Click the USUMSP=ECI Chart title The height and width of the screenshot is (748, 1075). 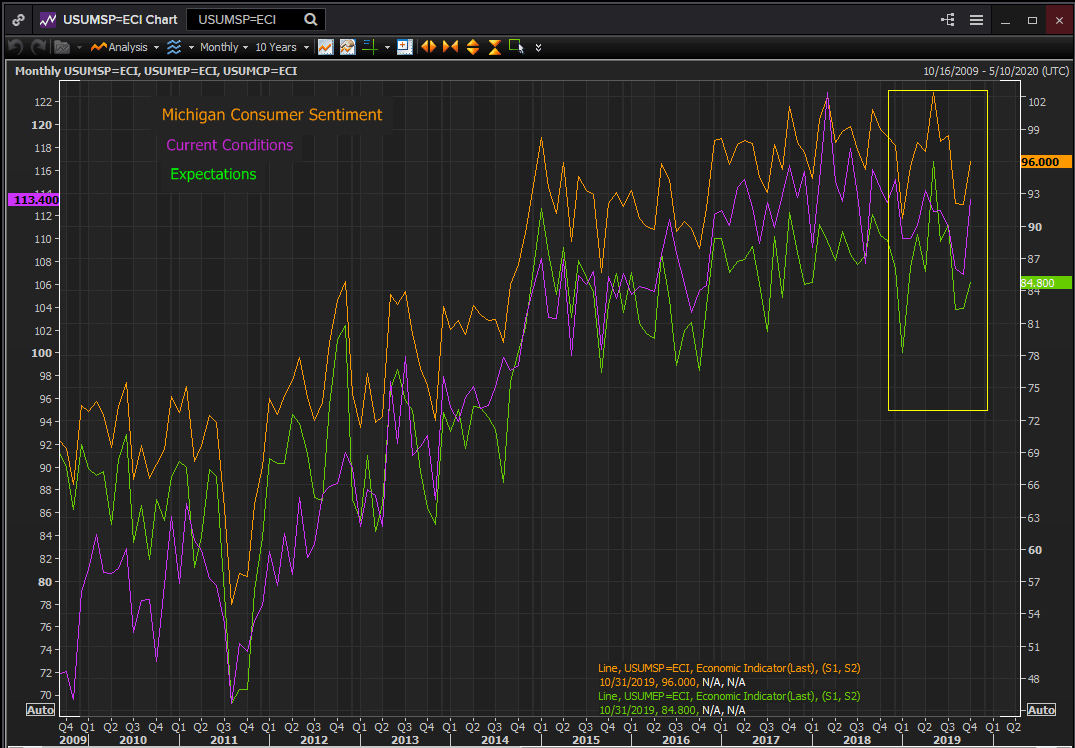pyautogui.click(x=120, y=19)
